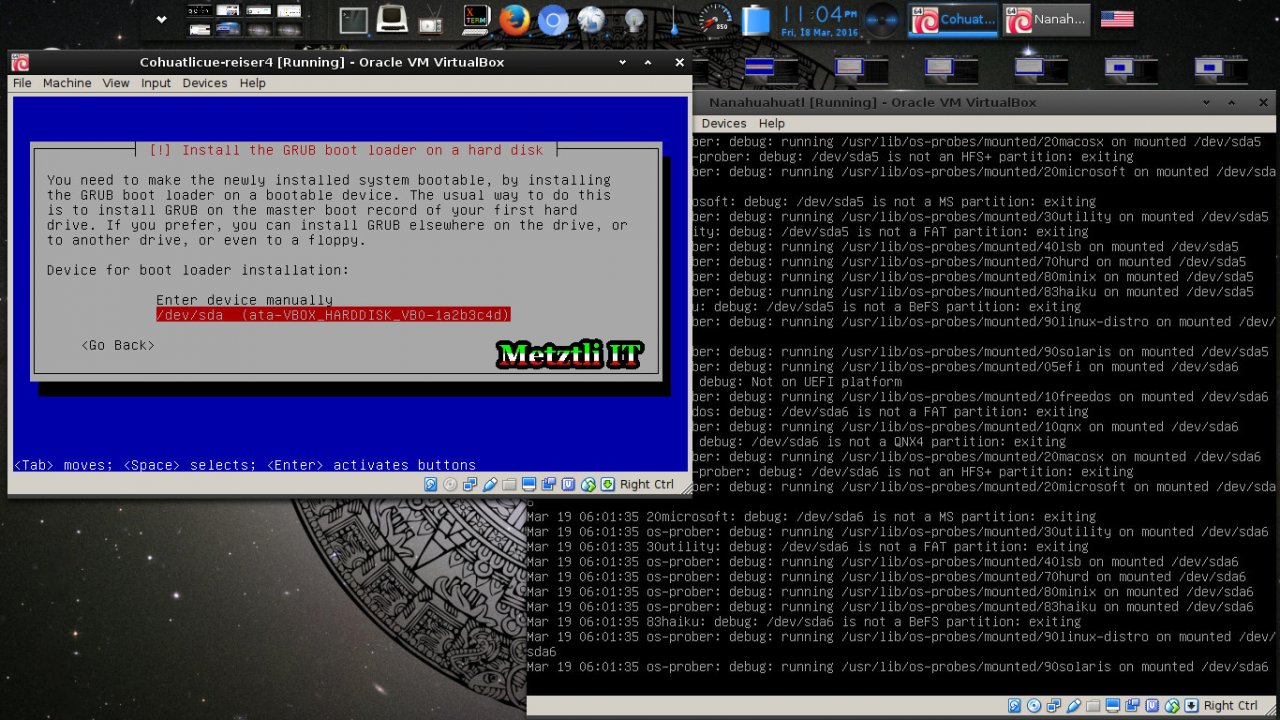Switch keyboard layout via US flag icon
Image resolution: width=1280 pixels, height=720 pixels.
1117,19
